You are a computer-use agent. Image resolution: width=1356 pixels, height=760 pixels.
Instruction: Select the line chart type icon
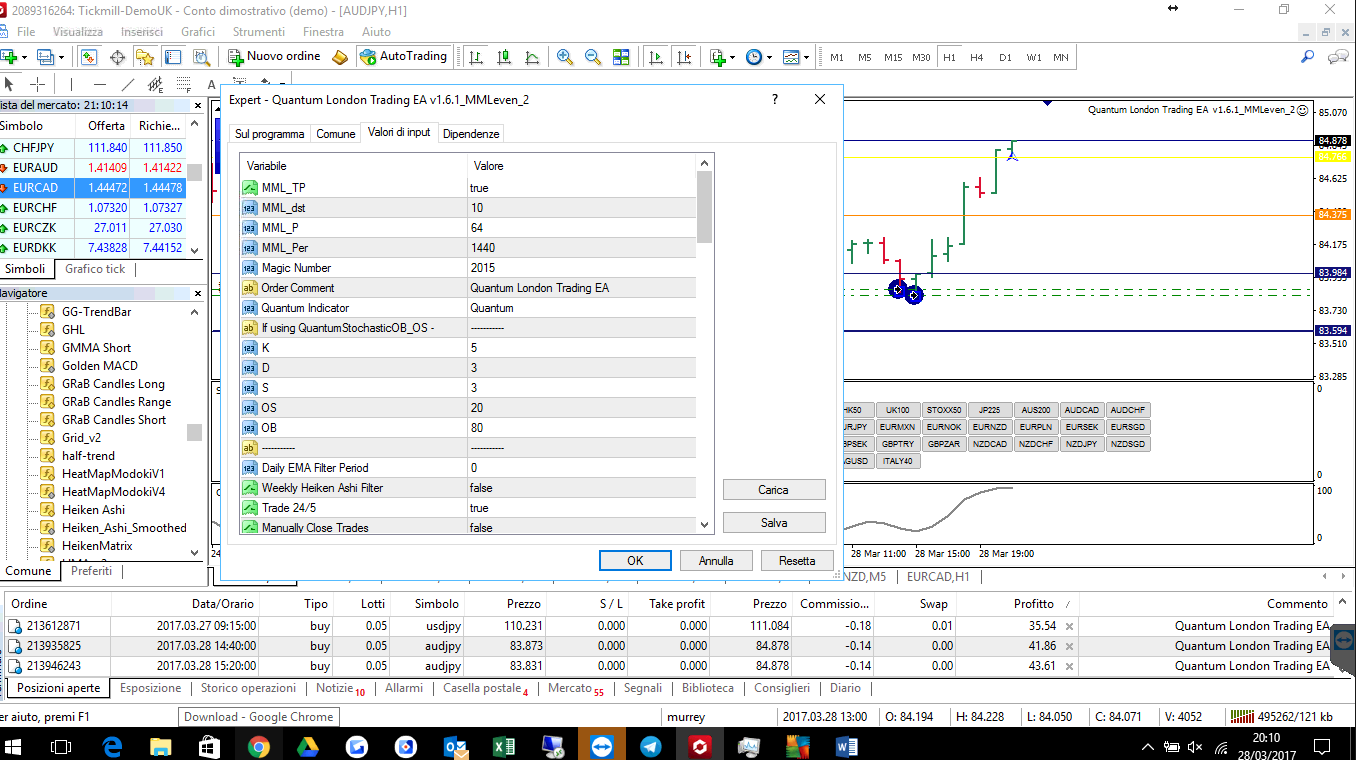(531, 56)
